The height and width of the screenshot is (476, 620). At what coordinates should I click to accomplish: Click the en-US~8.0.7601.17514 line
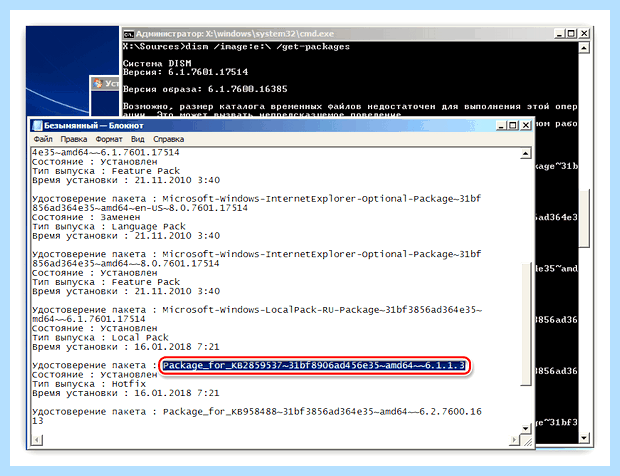point(140,208)
